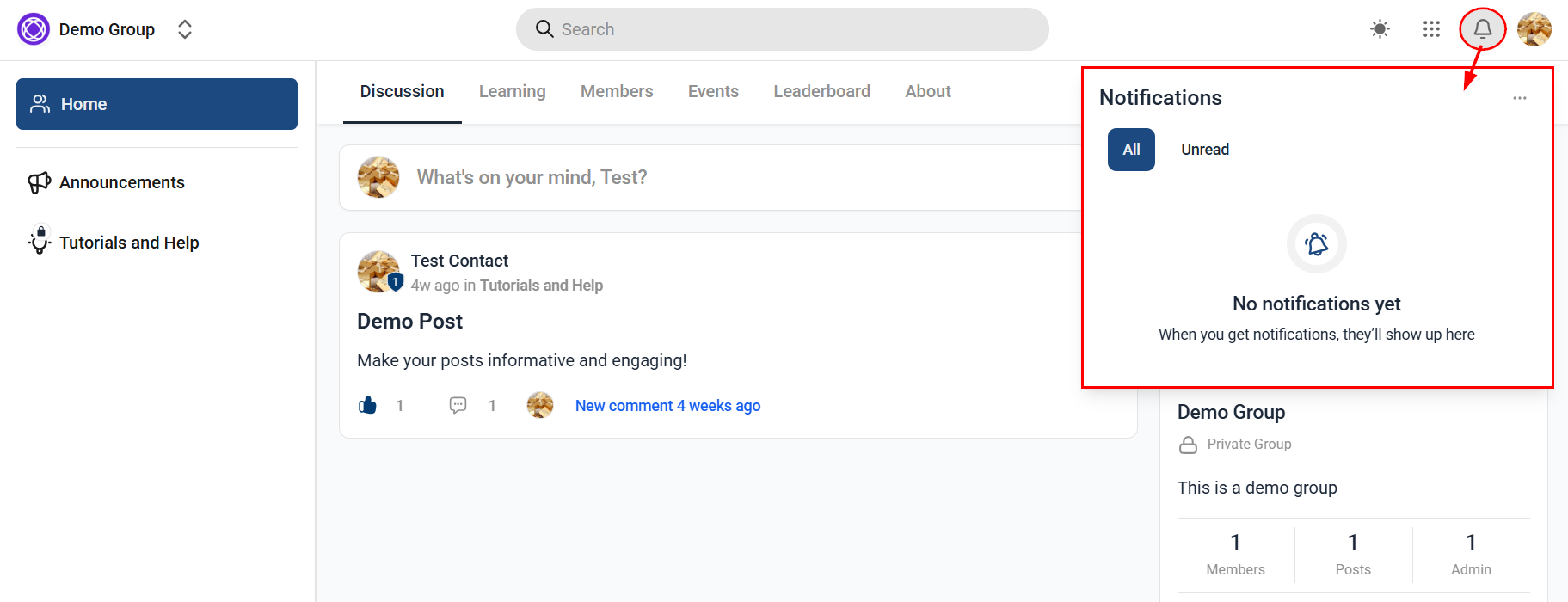Open Tutorials and Help link in post
The image size is (1568, 602).
pyautogui.click(x=541, y=286)
